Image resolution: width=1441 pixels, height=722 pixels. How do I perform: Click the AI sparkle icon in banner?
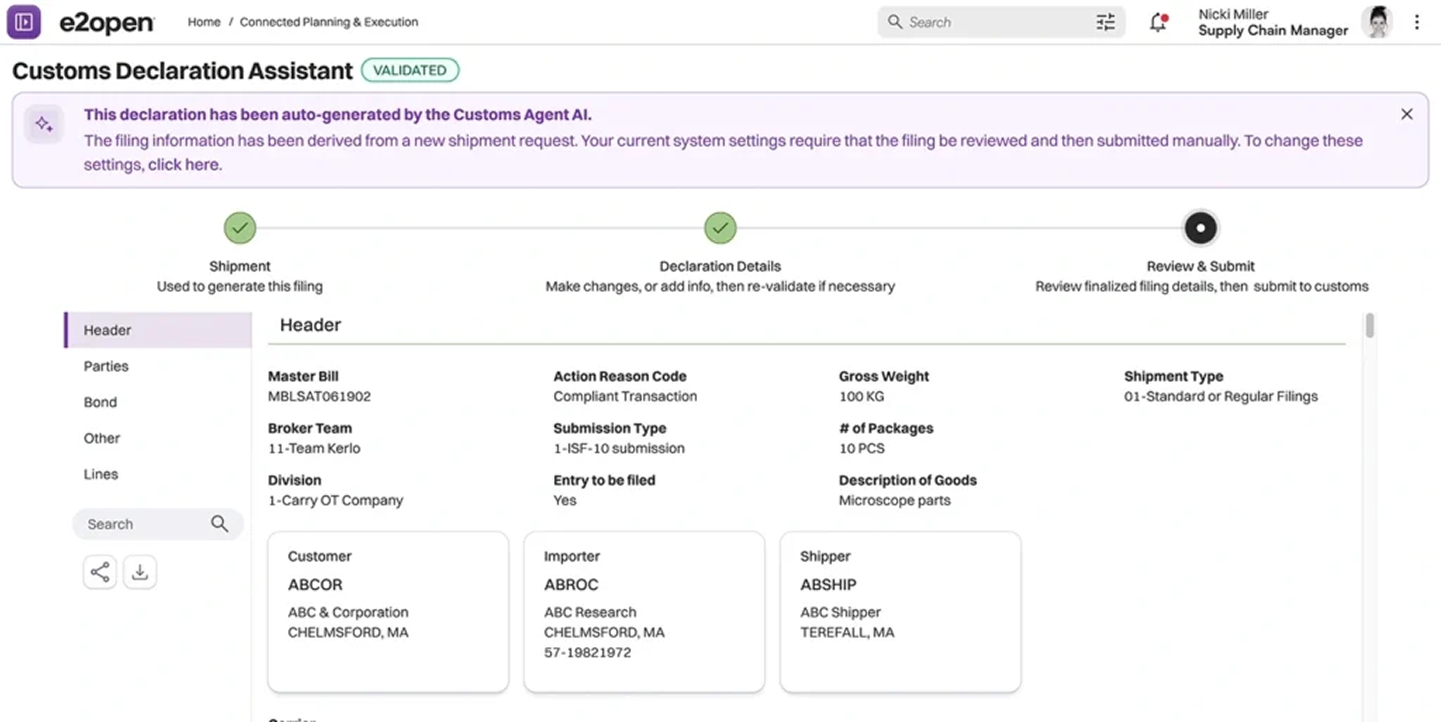pos(44,125)
